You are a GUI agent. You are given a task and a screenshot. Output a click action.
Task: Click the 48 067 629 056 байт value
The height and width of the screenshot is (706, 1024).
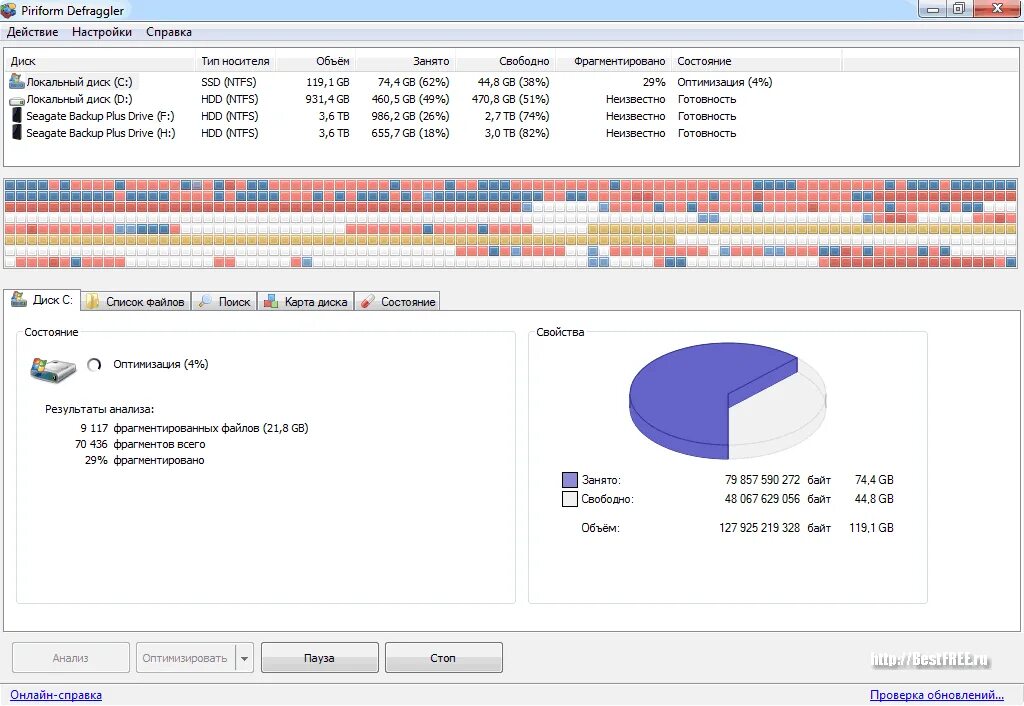pos(778,499)
